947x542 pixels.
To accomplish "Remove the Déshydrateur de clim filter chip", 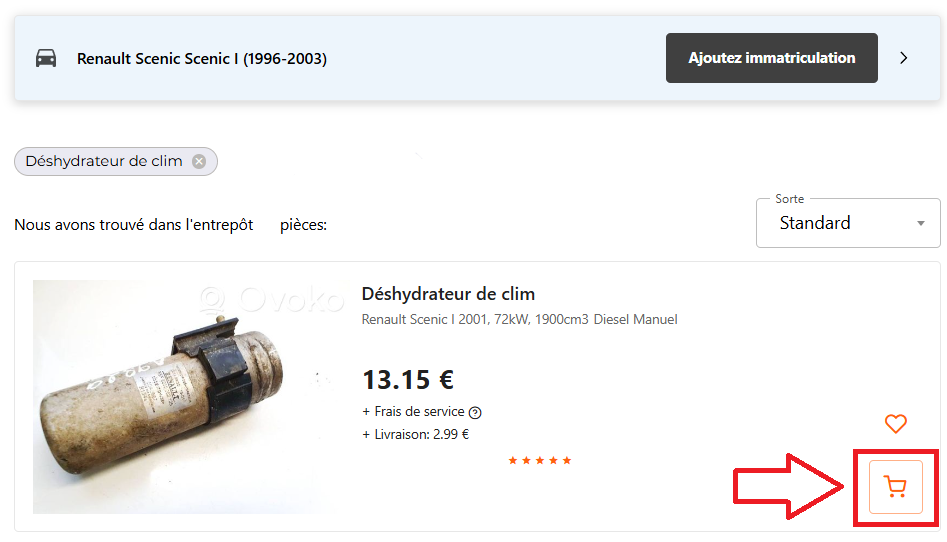I will [x=199, y=161].
